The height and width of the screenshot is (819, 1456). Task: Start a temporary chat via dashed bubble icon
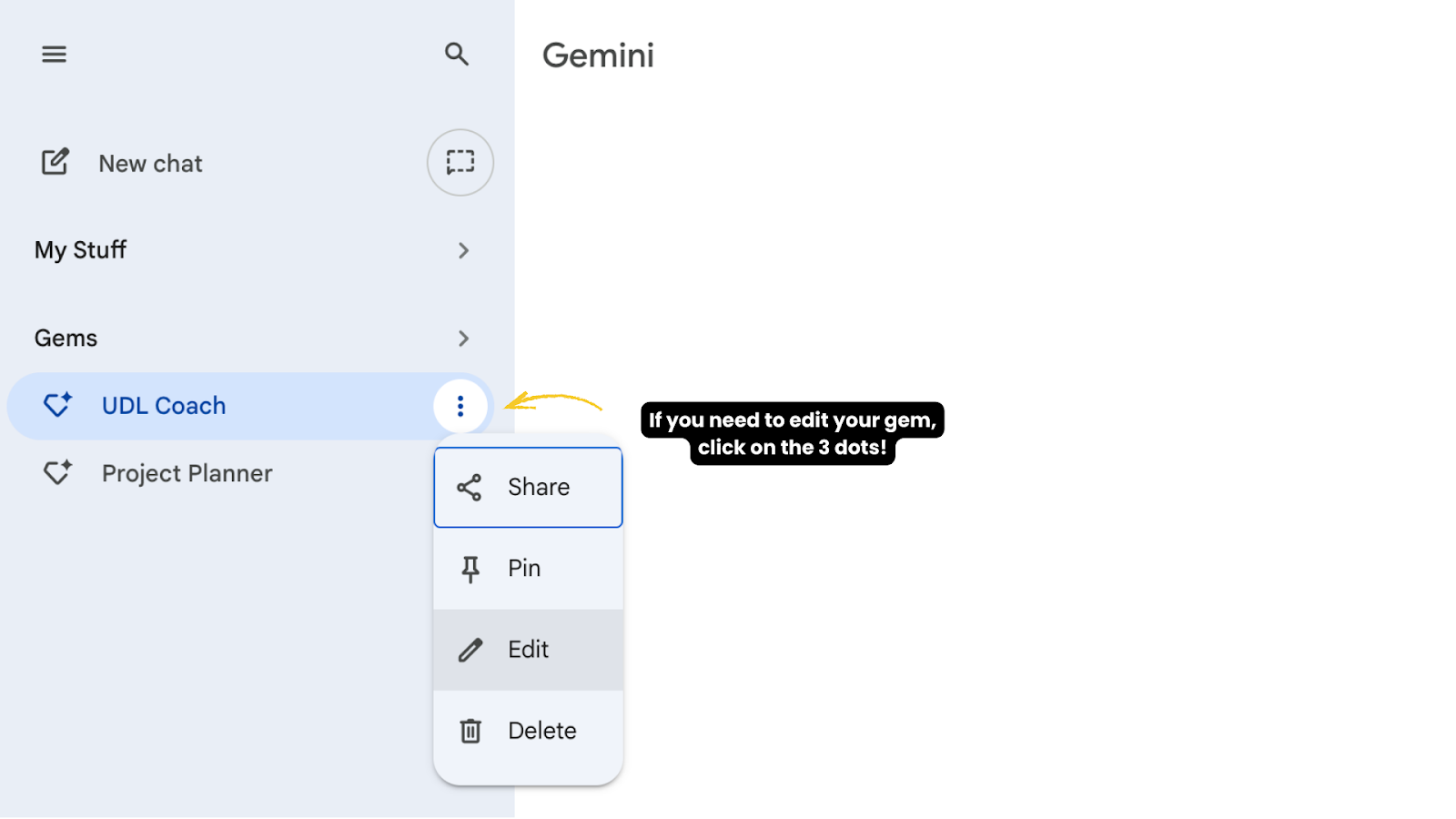click(460, 163)
